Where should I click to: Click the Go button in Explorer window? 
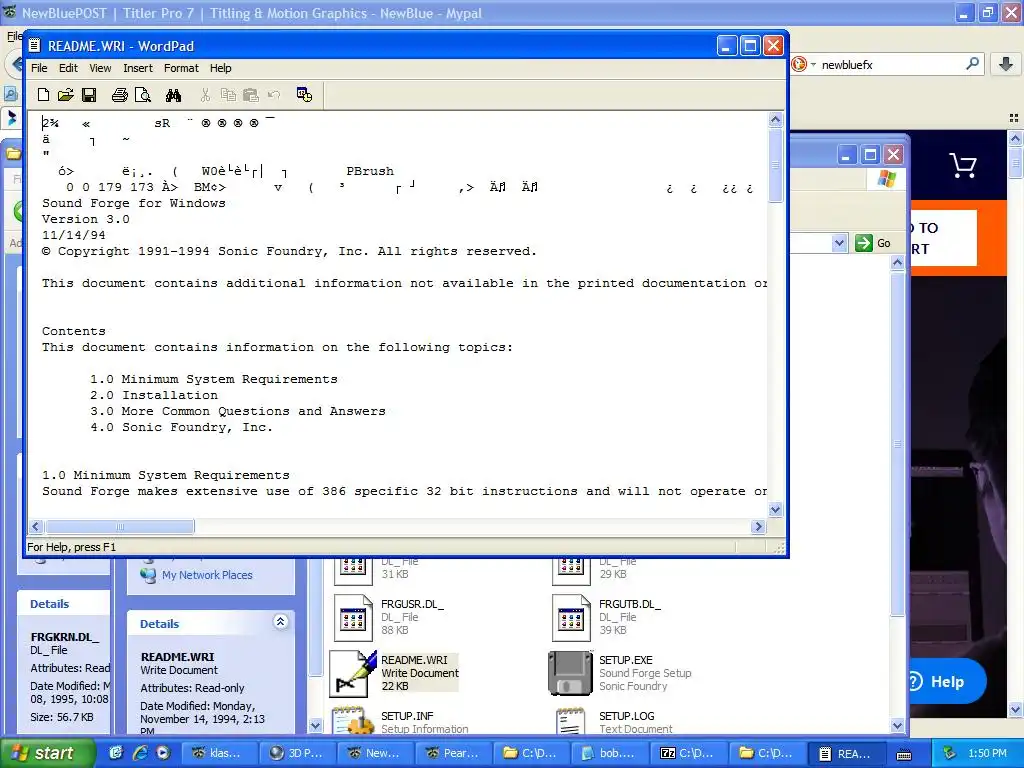click(873, 243)
